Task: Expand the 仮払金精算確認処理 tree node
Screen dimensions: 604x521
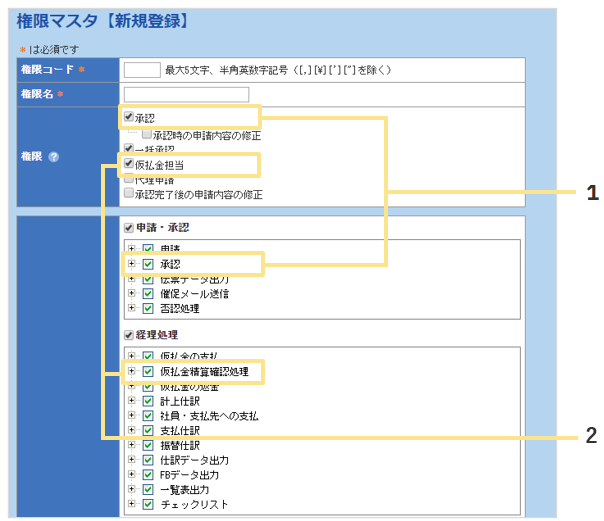Action: 131,371
